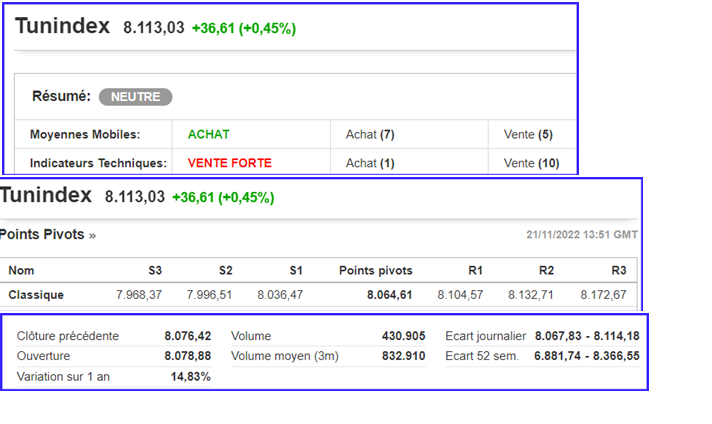This screenshot has width=712, height=424.
Task: Click the Indicateurs Techniques row label
Action: click(x=99, y=163)
